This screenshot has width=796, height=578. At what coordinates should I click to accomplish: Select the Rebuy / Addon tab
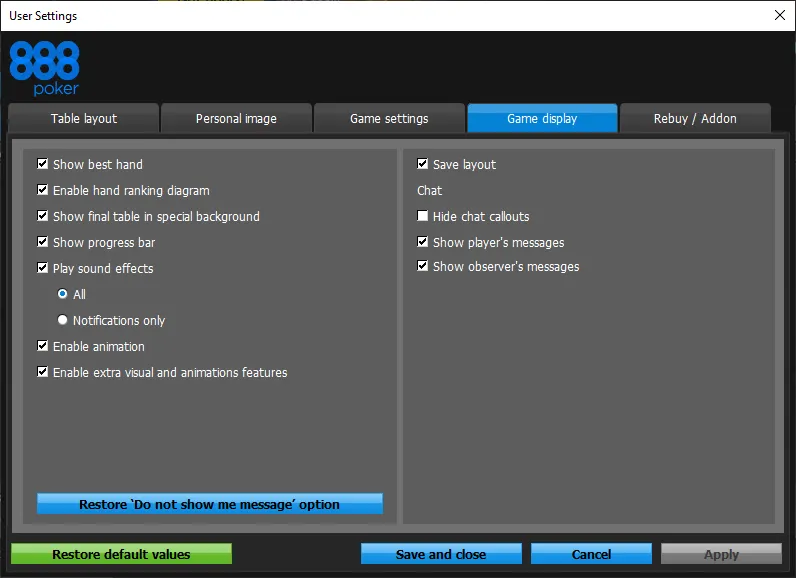coord(695,118)
